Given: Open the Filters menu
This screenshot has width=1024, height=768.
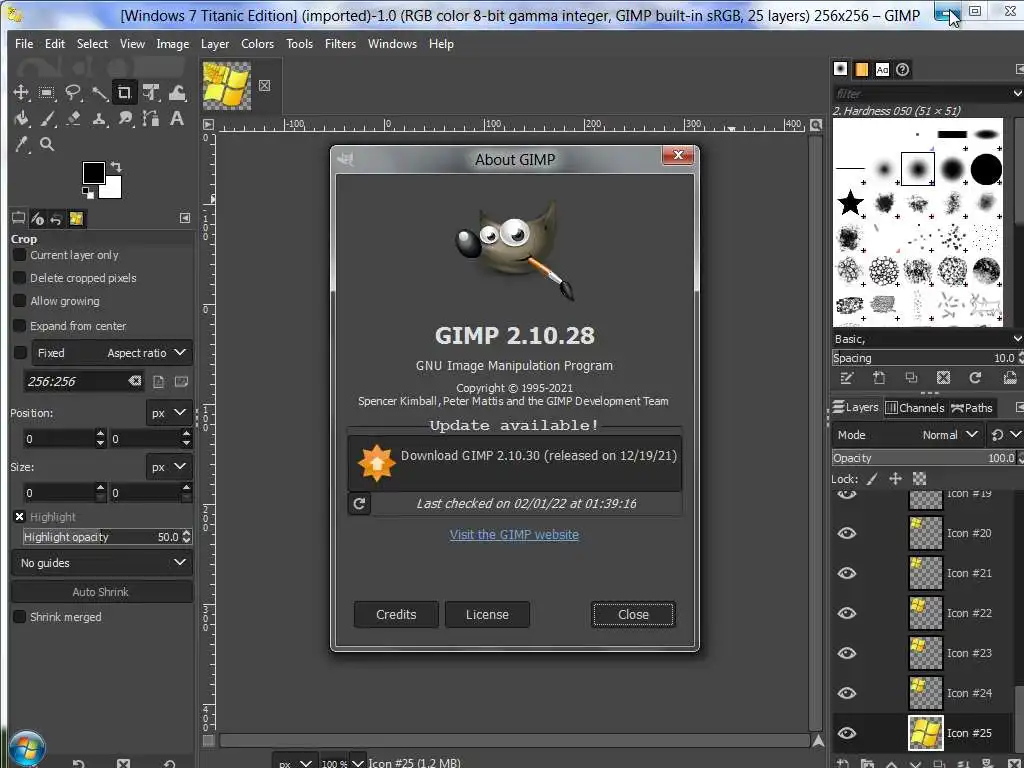Looking at the screenshot, I should (340, 44).
